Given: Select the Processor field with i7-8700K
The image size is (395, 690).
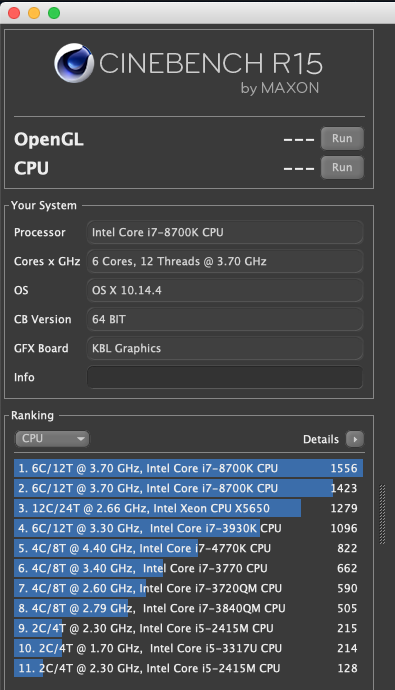Looking at the screenshot, I should pyautogui.click(x=225, y=232).
